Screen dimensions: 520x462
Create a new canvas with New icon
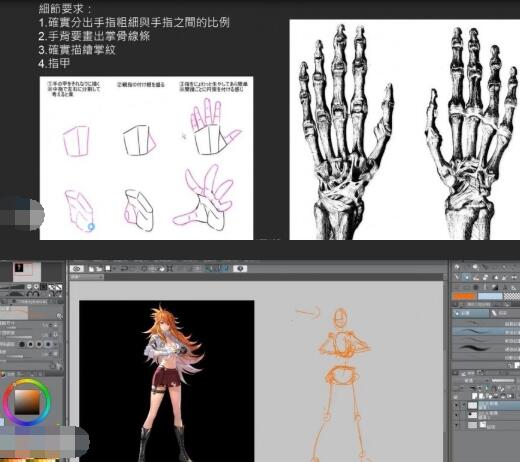point(91,269)
